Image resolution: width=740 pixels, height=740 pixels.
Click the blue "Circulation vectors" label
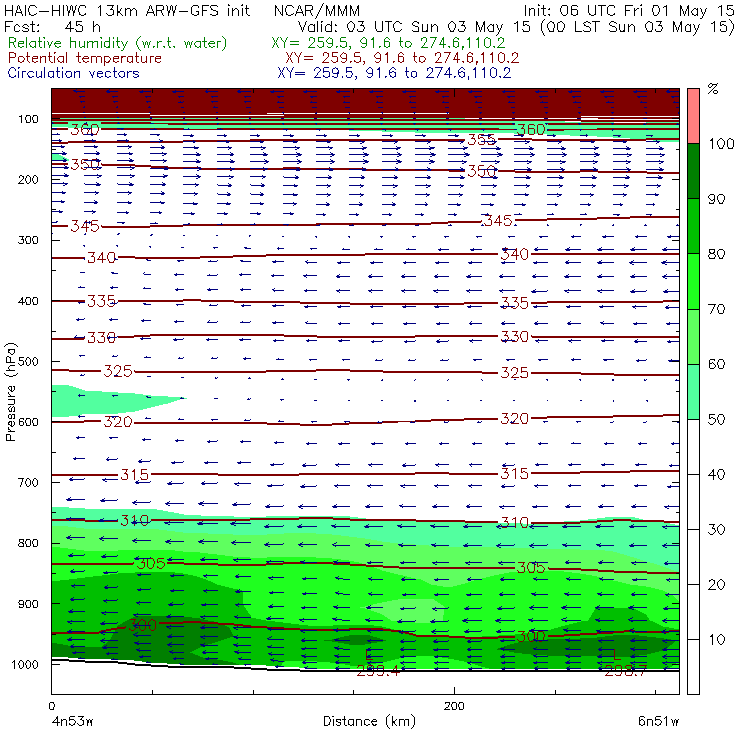(x=74, y=73)
